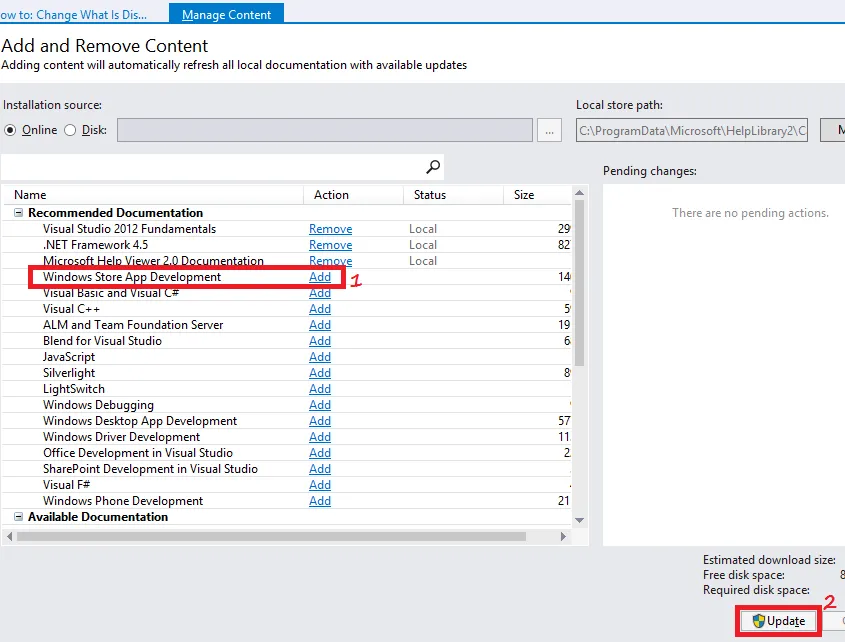Collapse the Available Documentation group
The image size is (845, 642).
coord(18,517)
